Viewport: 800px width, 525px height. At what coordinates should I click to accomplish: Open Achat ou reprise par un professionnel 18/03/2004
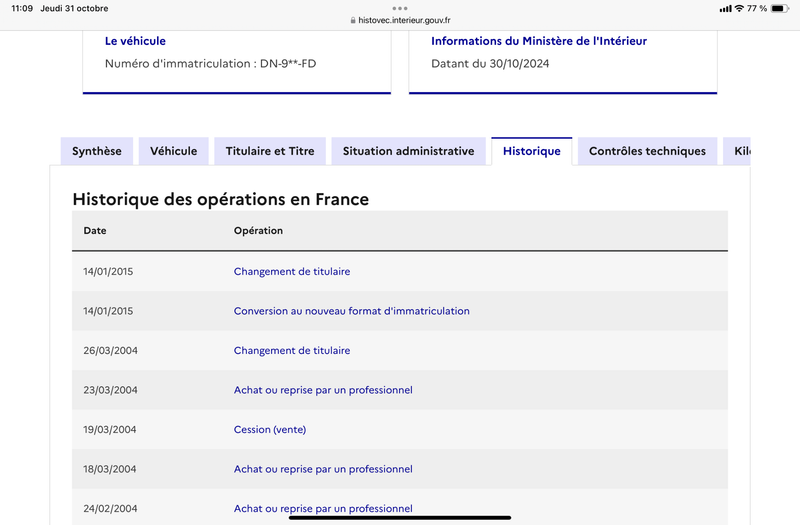click(x=323, y=469)
